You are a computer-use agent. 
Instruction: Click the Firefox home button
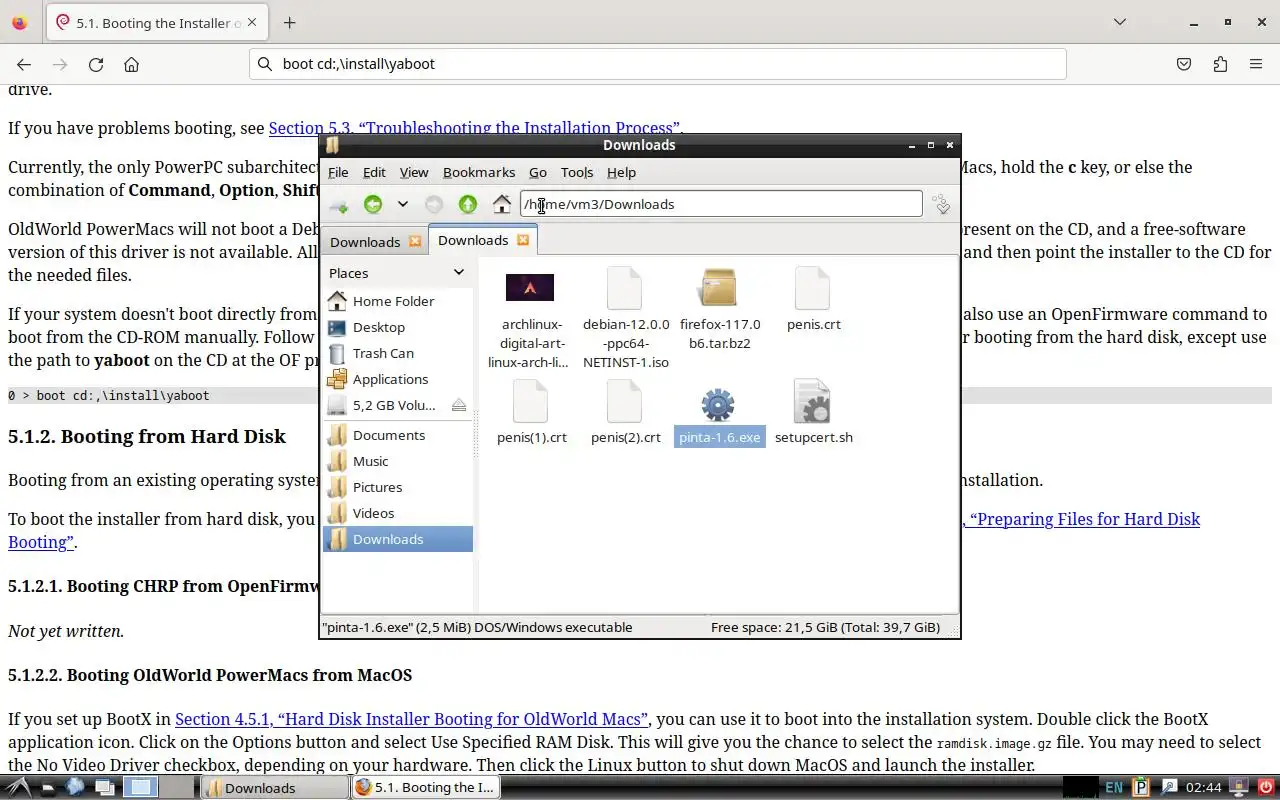(x=131, y=64)
